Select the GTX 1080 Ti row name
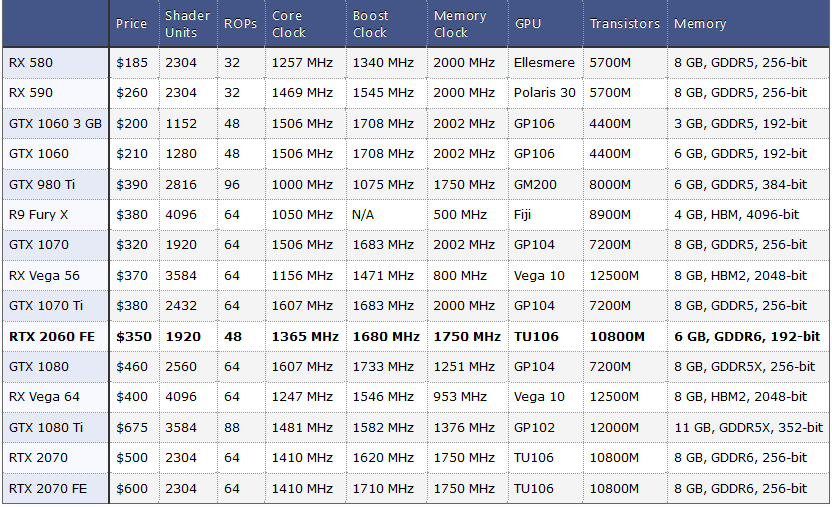The height and width of the screenshot is (507, 832). pos(46,427)
